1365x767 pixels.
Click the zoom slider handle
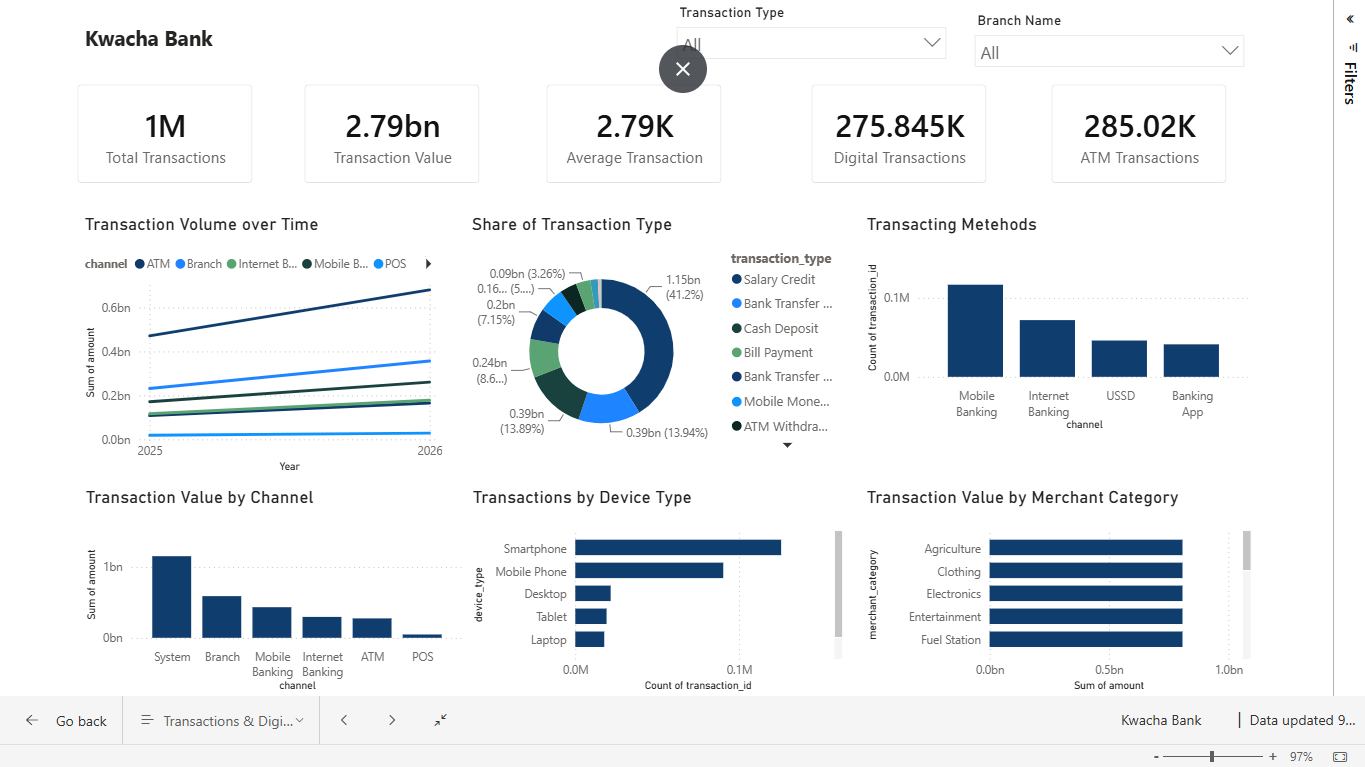[1212, 757]
